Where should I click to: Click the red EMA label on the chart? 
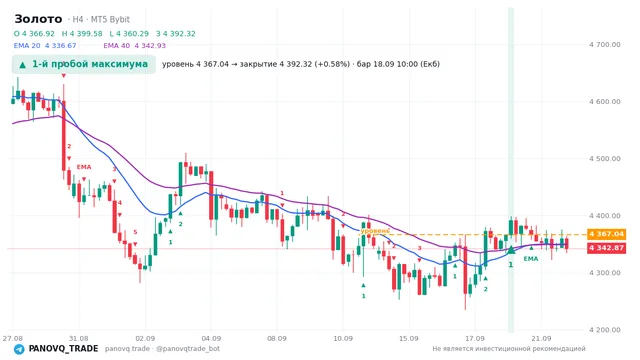point(84,167)
